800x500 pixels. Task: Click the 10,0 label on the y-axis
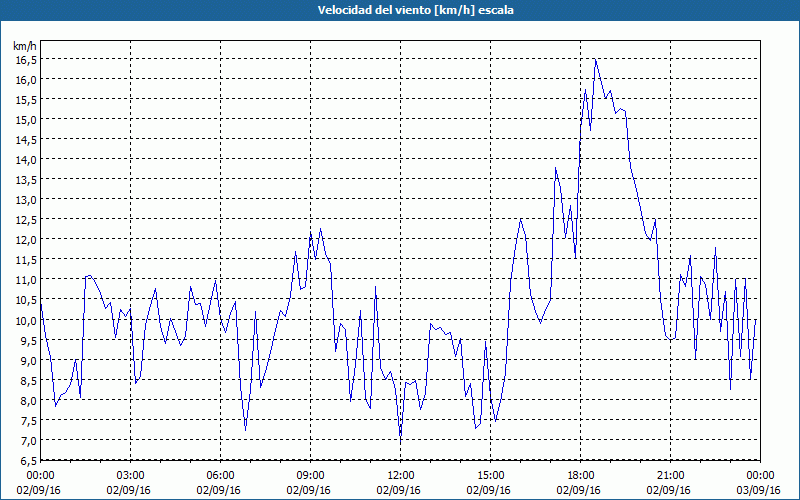click(26, 320)
